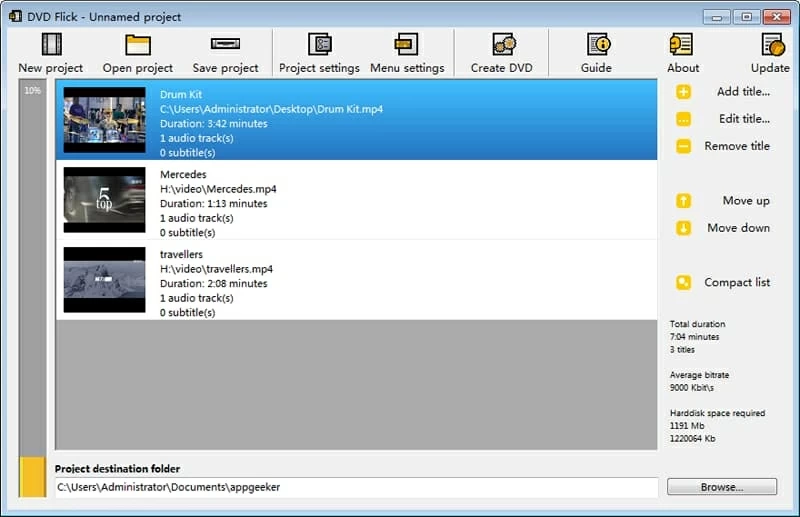This screenshot has height=517, width=800.
Task: Click the travellers video thumbnail
Action: (x=104, y=280)
